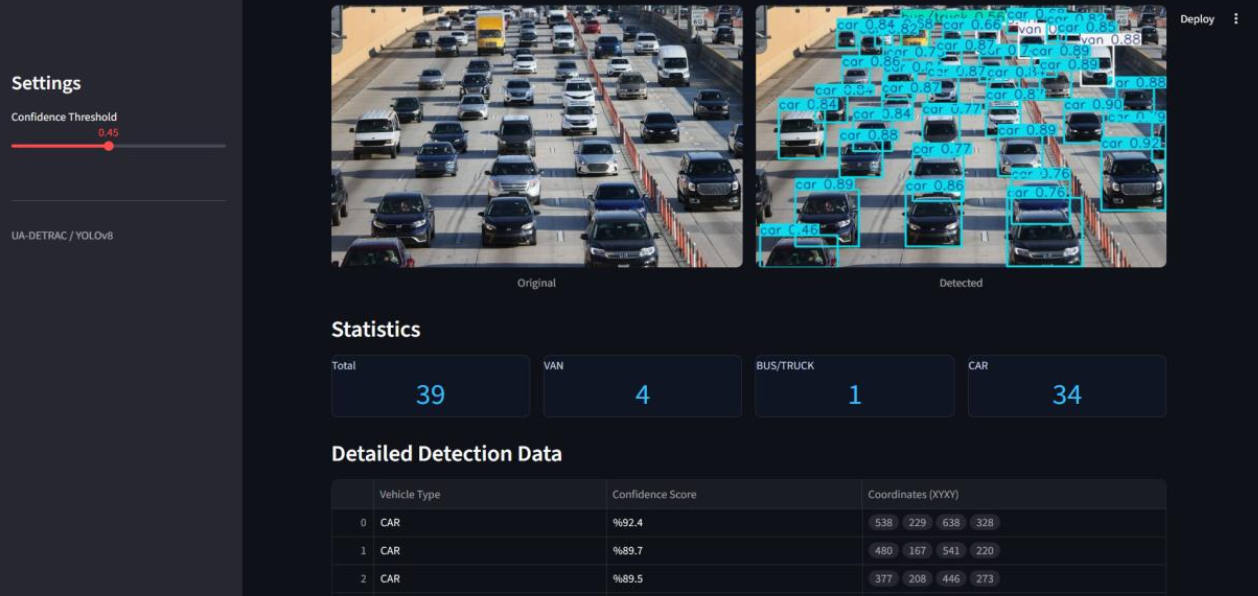The width and height of the screenshot is (1258, 596).
Task: Select the CAR count card showing 34
Action: click(1066, 386)
